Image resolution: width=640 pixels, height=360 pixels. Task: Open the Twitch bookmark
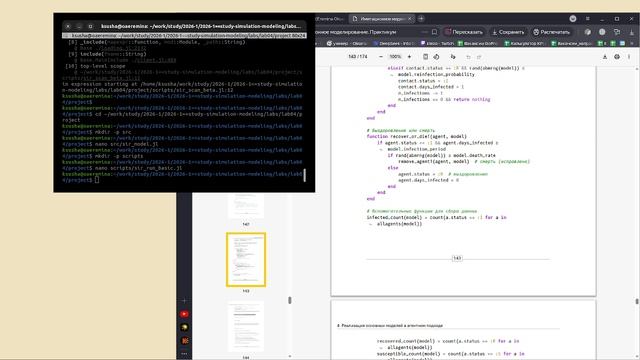click(x=437, y=43)
